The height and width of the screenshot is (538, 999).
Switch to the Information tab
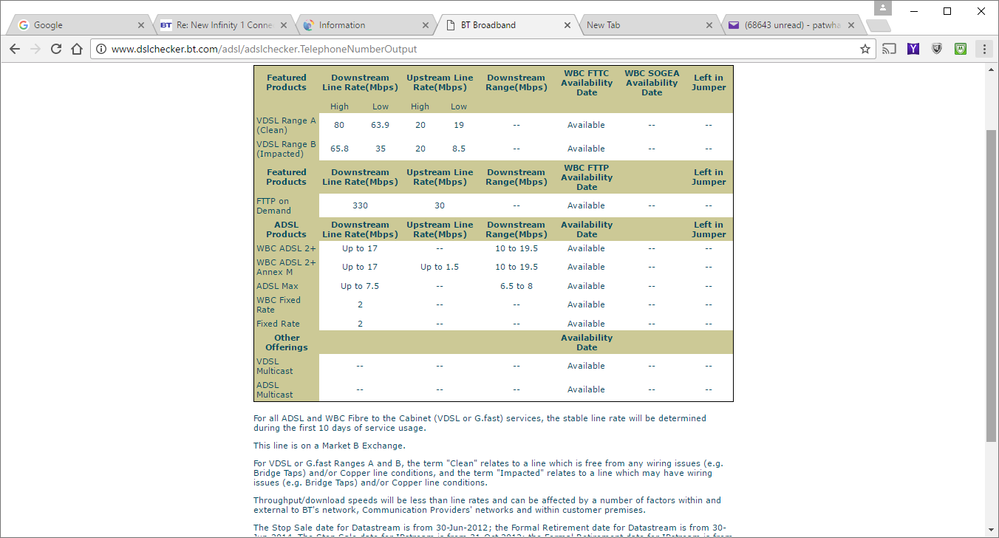point(364,25)
